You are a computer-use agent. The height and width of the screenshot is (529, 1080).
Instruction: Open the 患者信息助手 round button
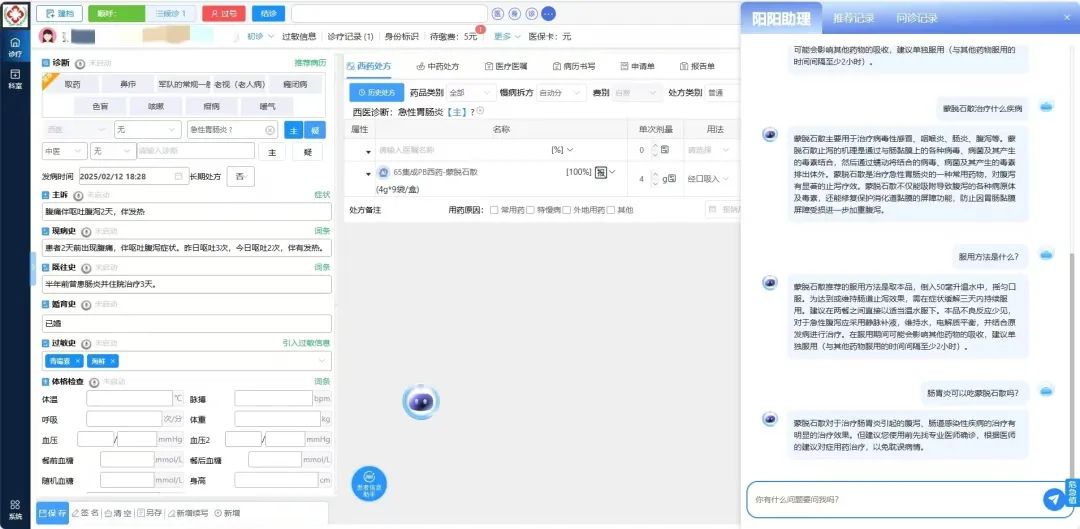[369, 482]
